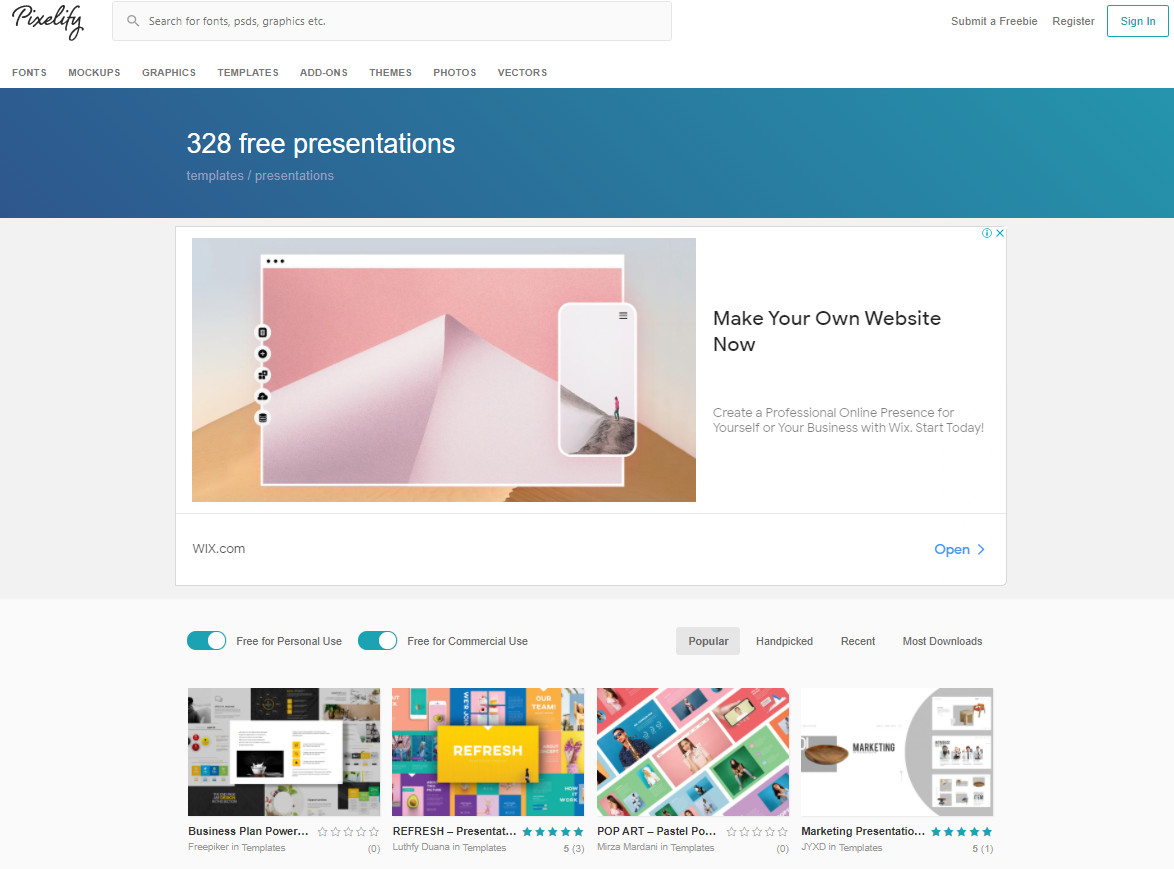
Task: Click Open link in the Wix ad
Action: tap(952, 549)
